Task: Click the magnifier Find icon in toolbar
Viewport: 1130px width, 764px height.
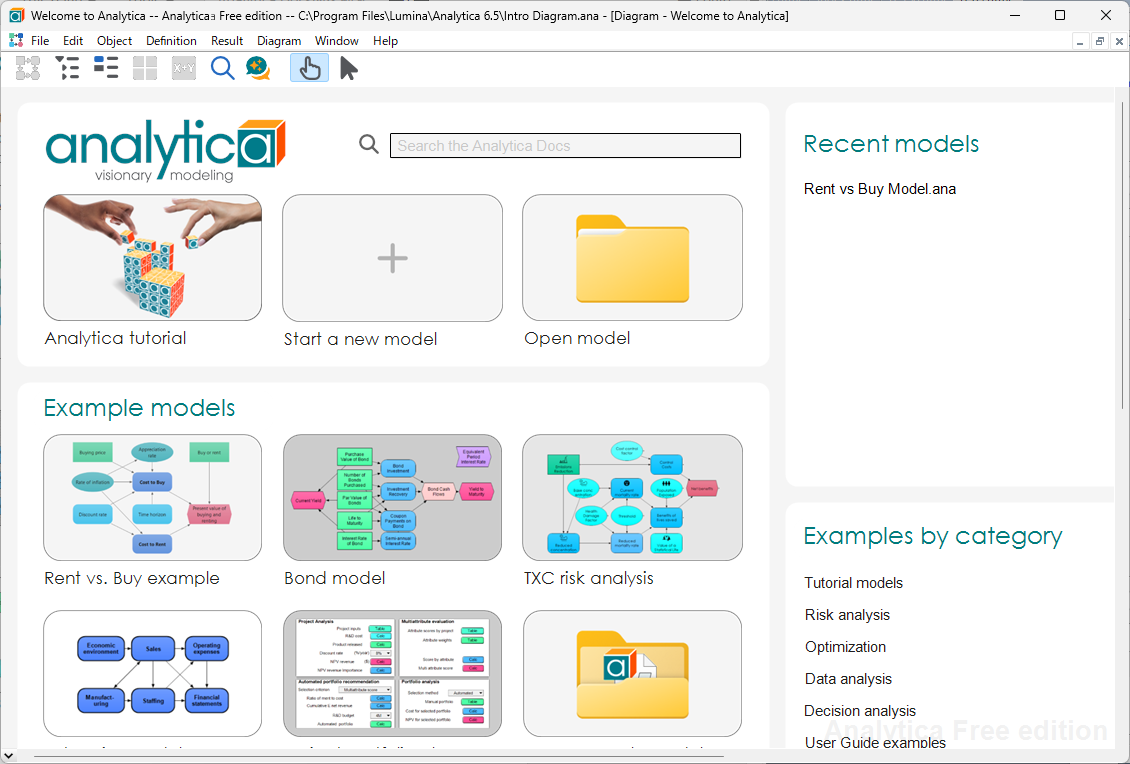Action: [222, 68]
